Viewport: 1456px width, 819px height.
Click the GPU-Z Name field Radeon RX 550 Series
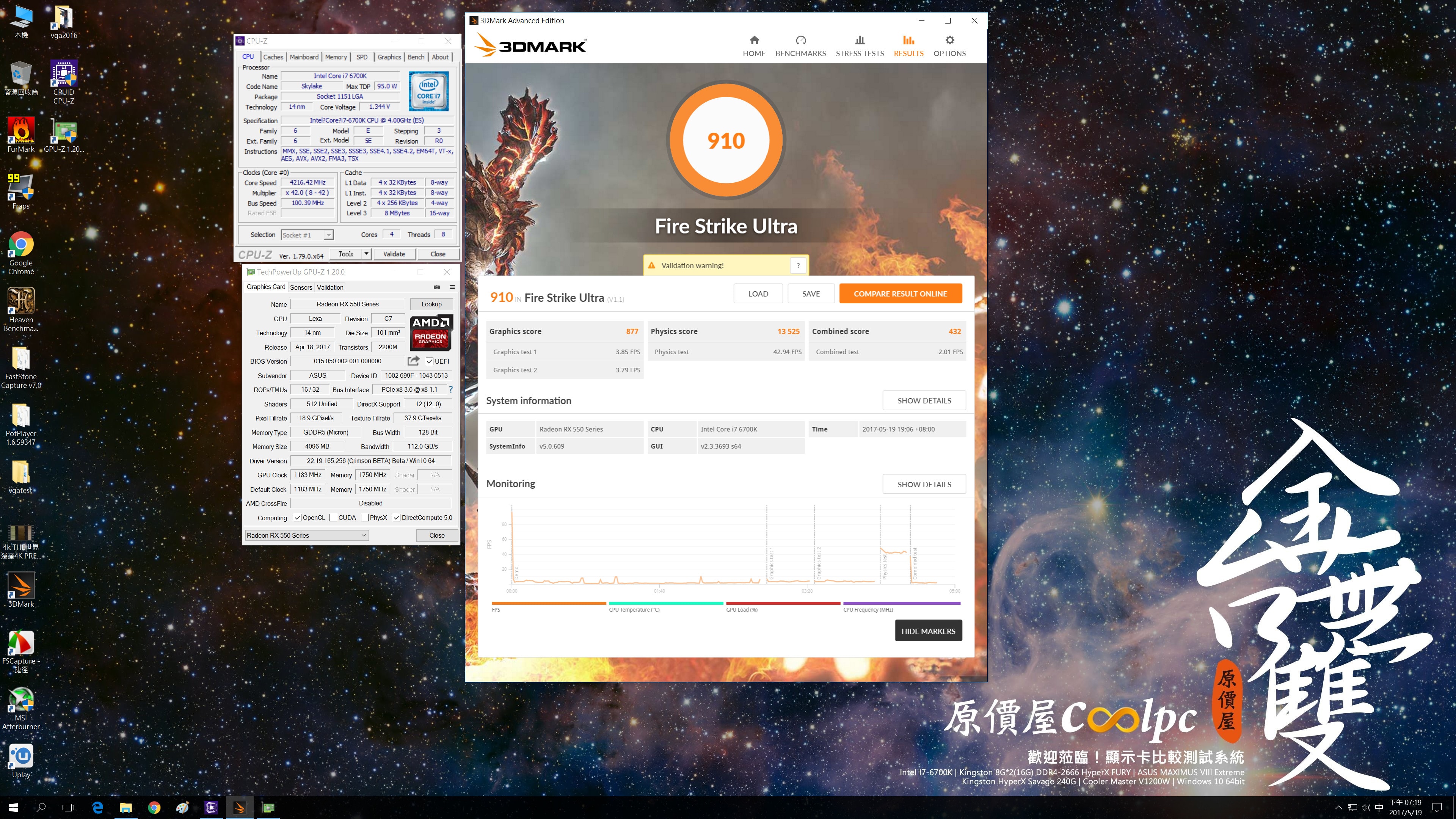(347, 304)
